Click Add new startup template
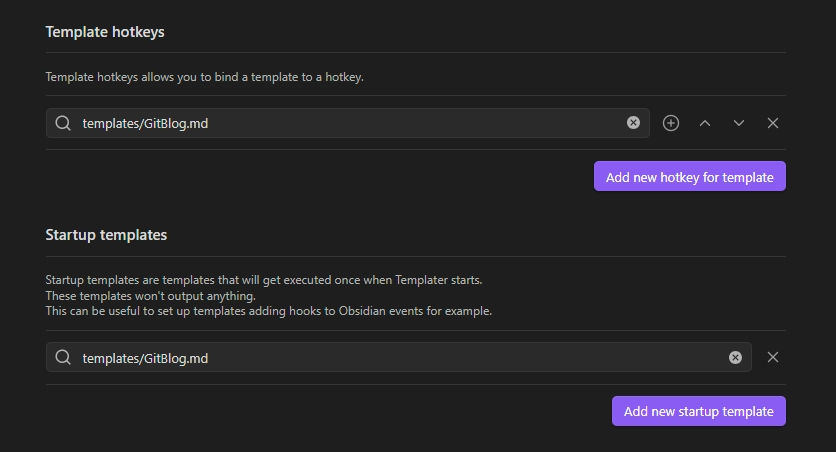The image size is (836, 452). click(x=698, y=411)
